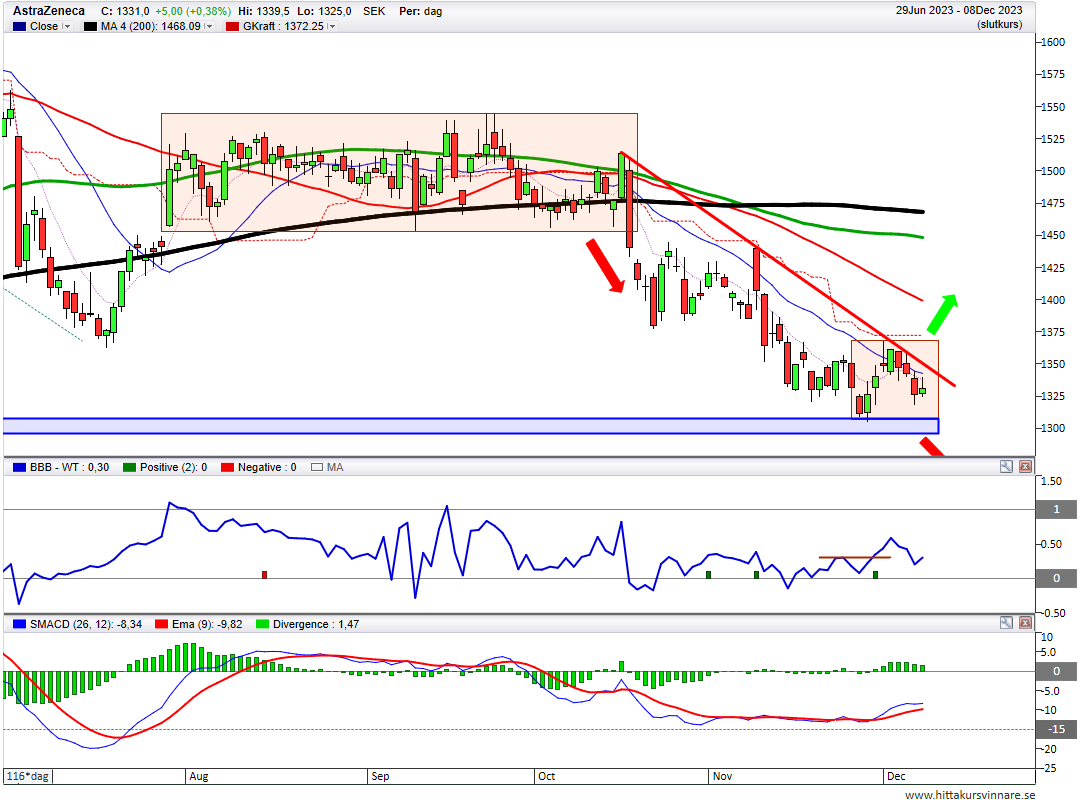Click the AstraZeneca ticker name
The image size is (1080, 800).
(49, 11)
